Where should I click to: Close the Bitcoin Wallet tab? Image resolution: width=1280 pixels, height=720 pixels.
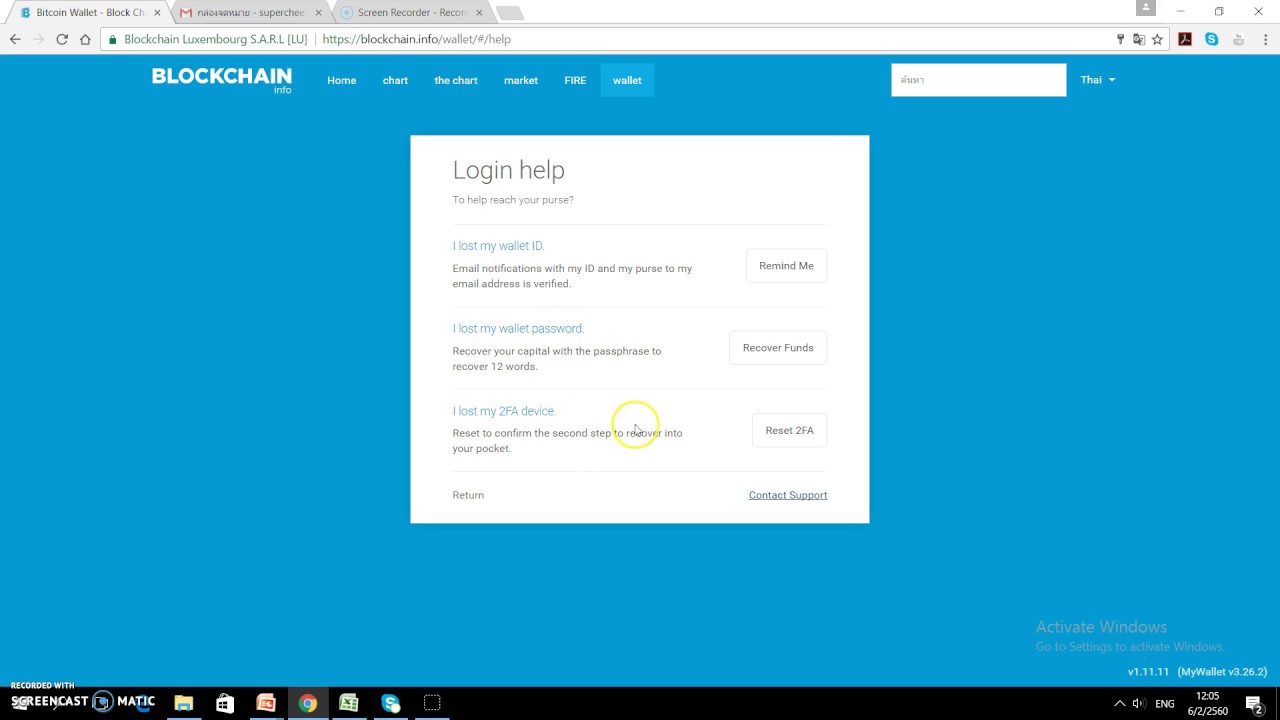coord(157,13)
